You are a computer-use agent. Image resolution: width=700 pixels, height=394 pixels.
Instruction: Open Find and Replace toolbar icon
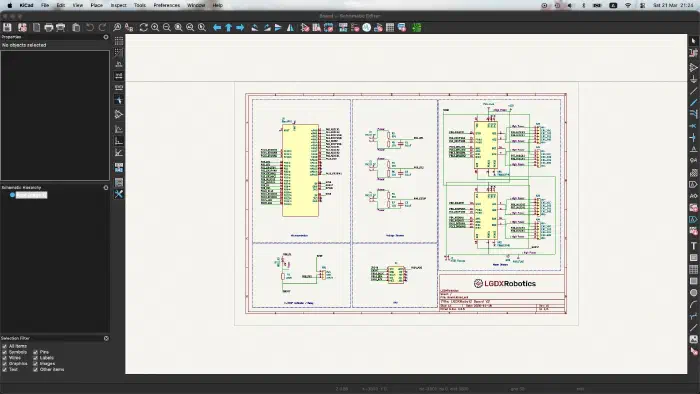click(x=129, y=28)
